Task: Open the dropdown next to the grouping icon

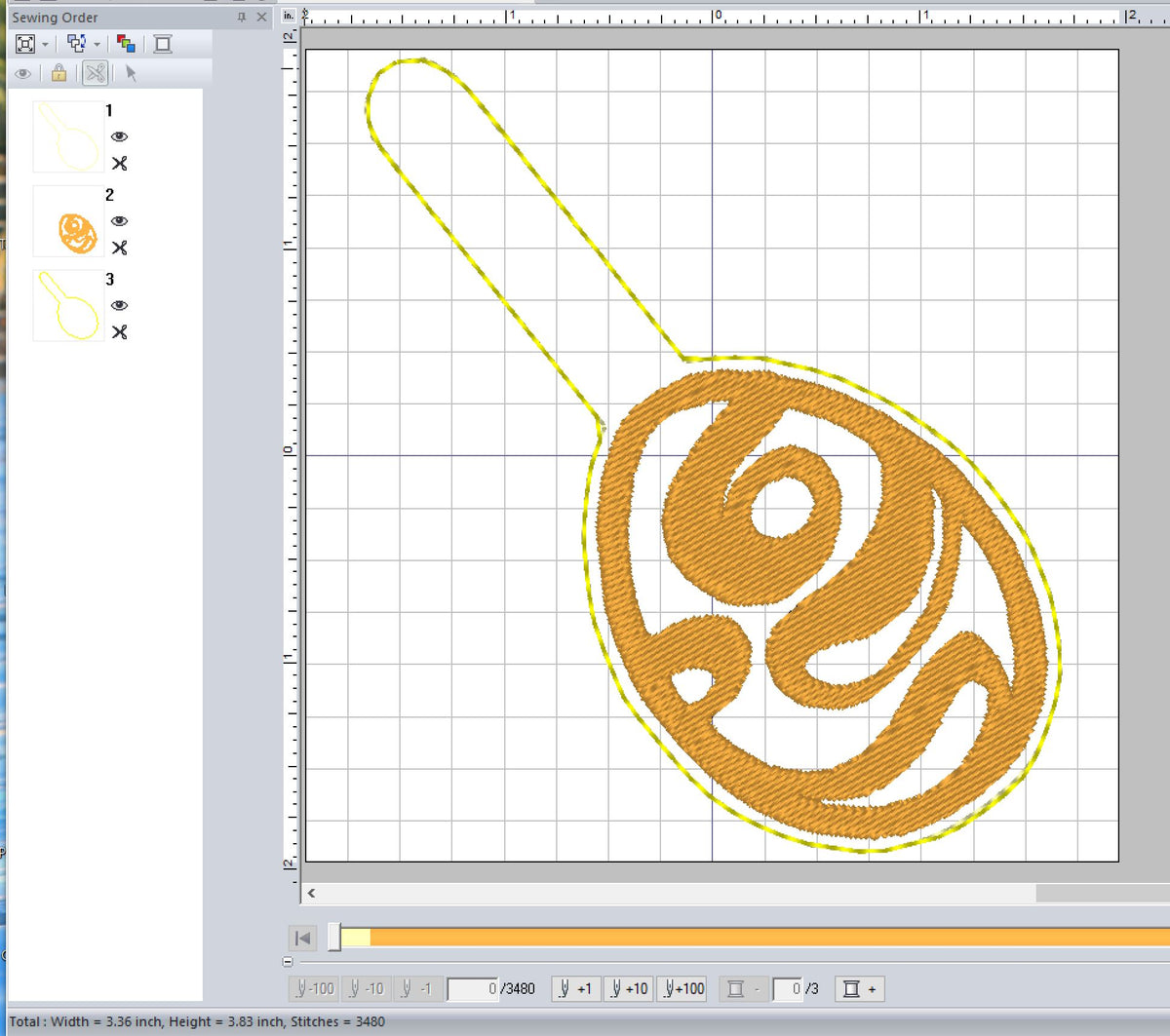Action: [97, 43]
